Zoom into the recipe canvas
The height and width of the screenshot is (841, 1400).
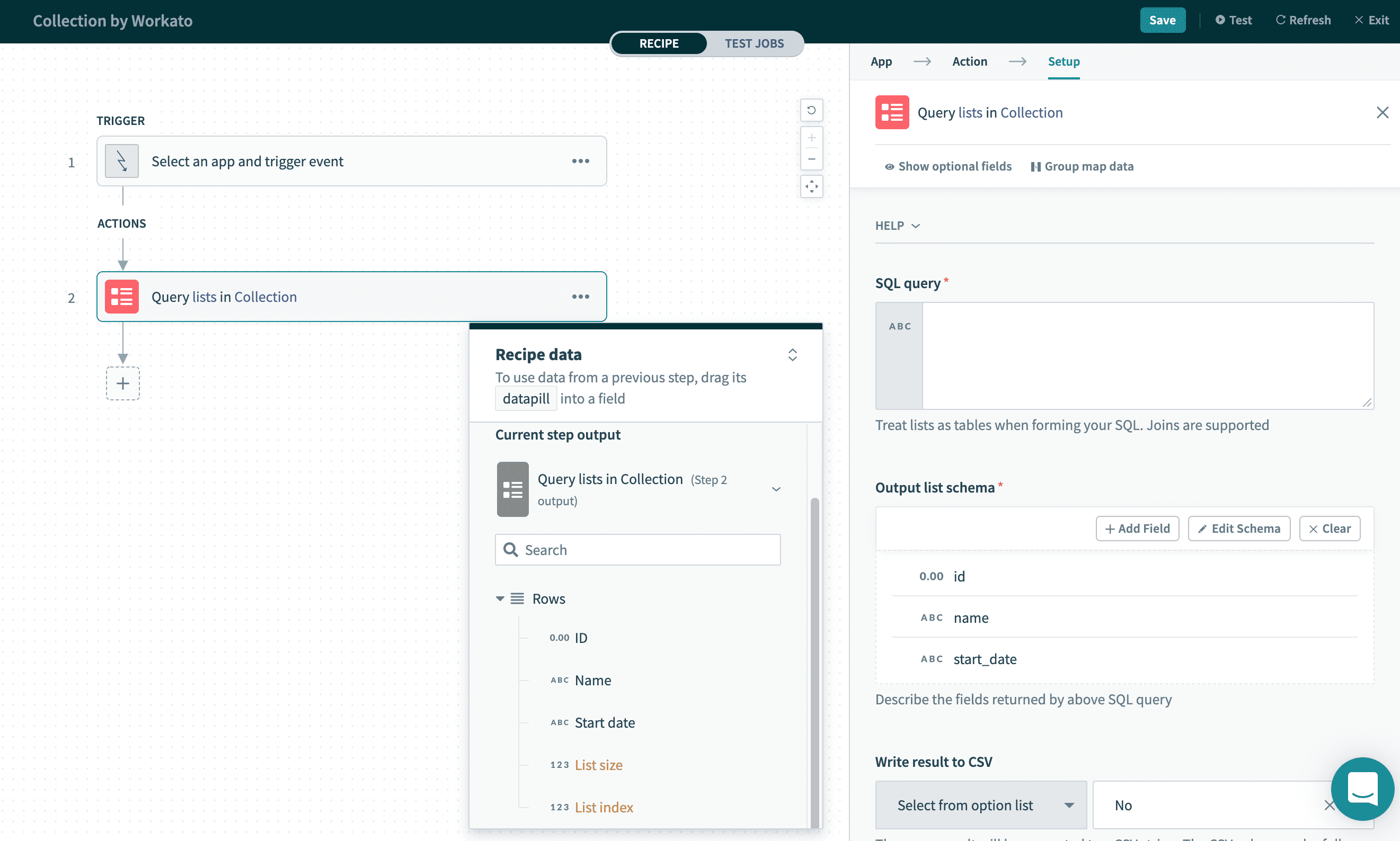point(811,137)
